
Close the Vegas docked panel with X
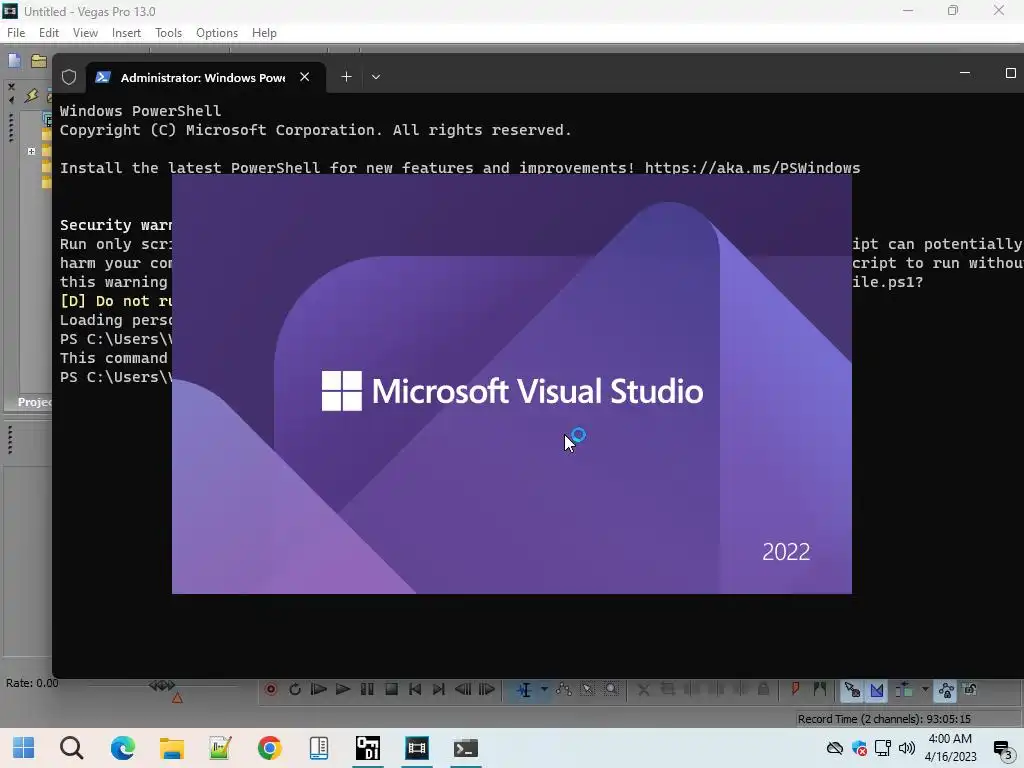pyautogui.click(x=11, y=86)
